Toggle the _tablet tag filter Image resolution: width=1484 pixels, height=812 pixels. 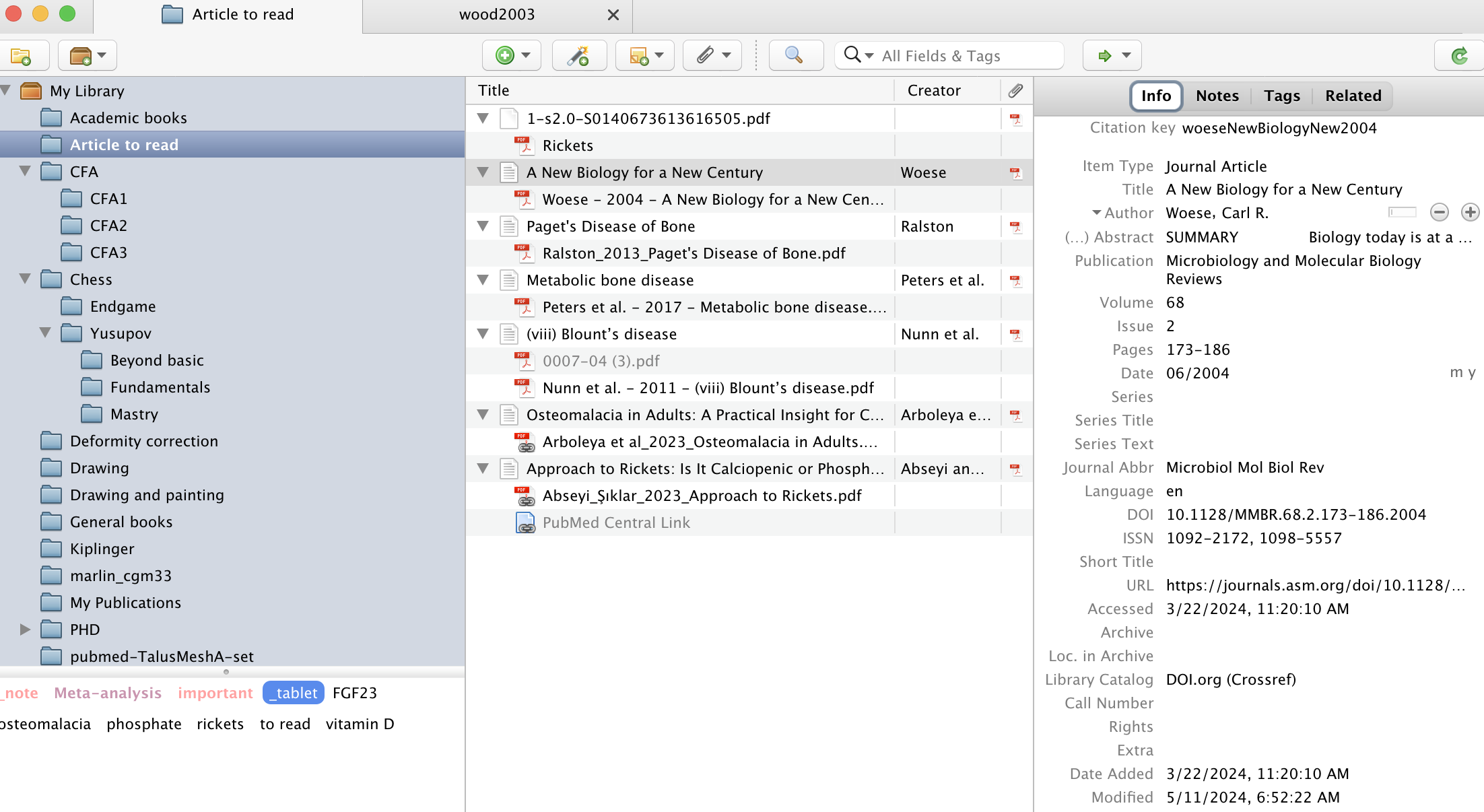293,693
